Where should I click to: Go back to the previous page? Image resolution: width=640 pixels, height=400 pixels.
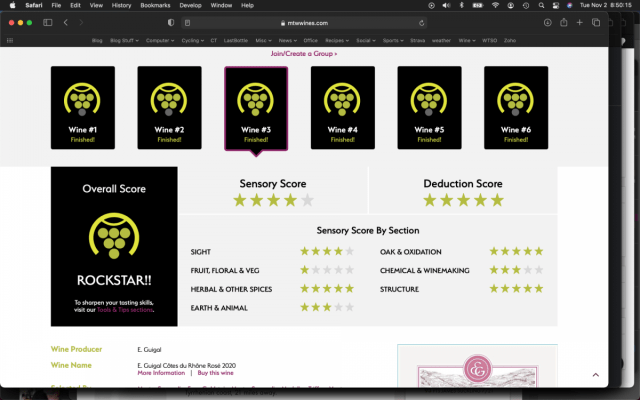(66, 22)
